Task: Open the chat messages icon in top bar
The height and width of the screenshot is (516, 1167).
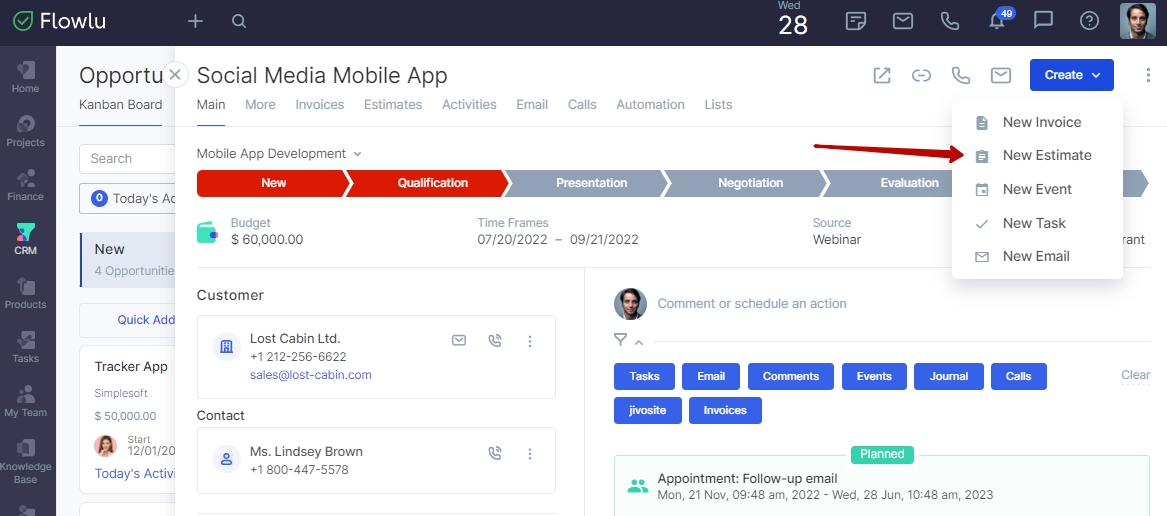Action: click(x=1043, y=21)
